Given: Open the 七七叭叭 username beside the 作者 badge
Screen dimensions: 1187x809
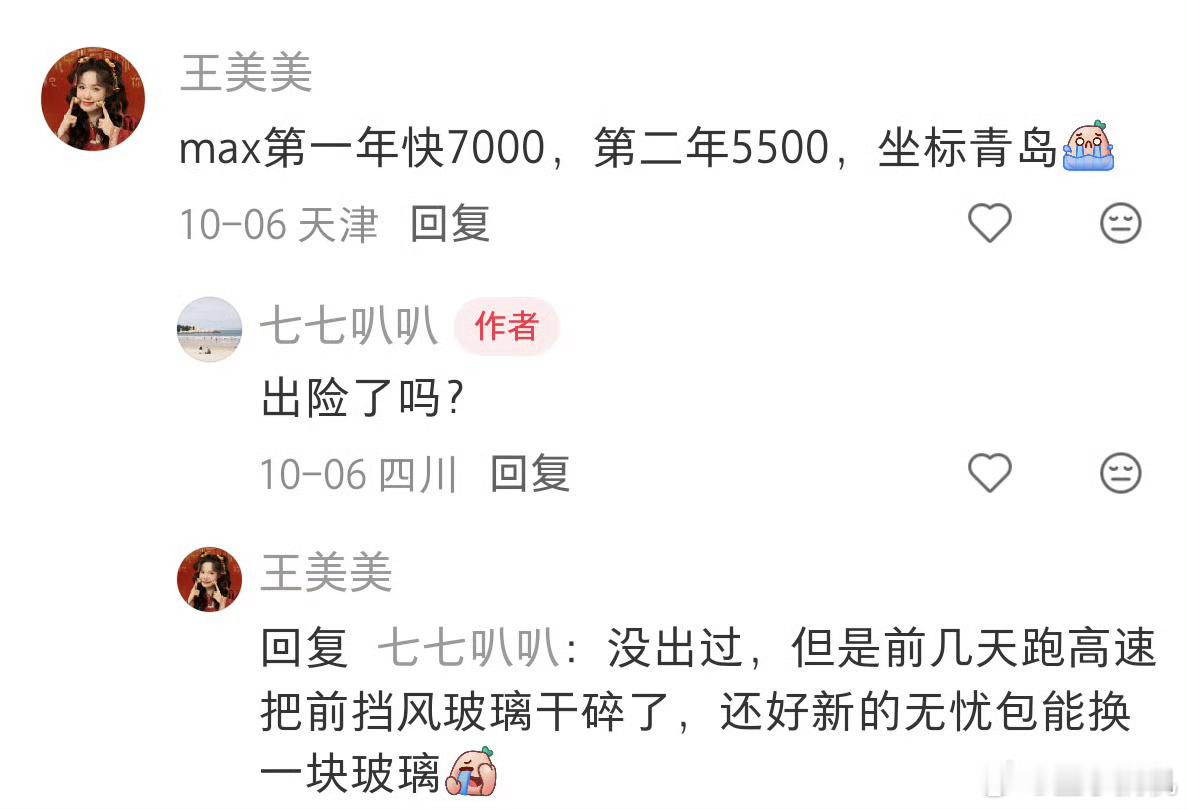Looking at the screenshot, I should 349,326.
